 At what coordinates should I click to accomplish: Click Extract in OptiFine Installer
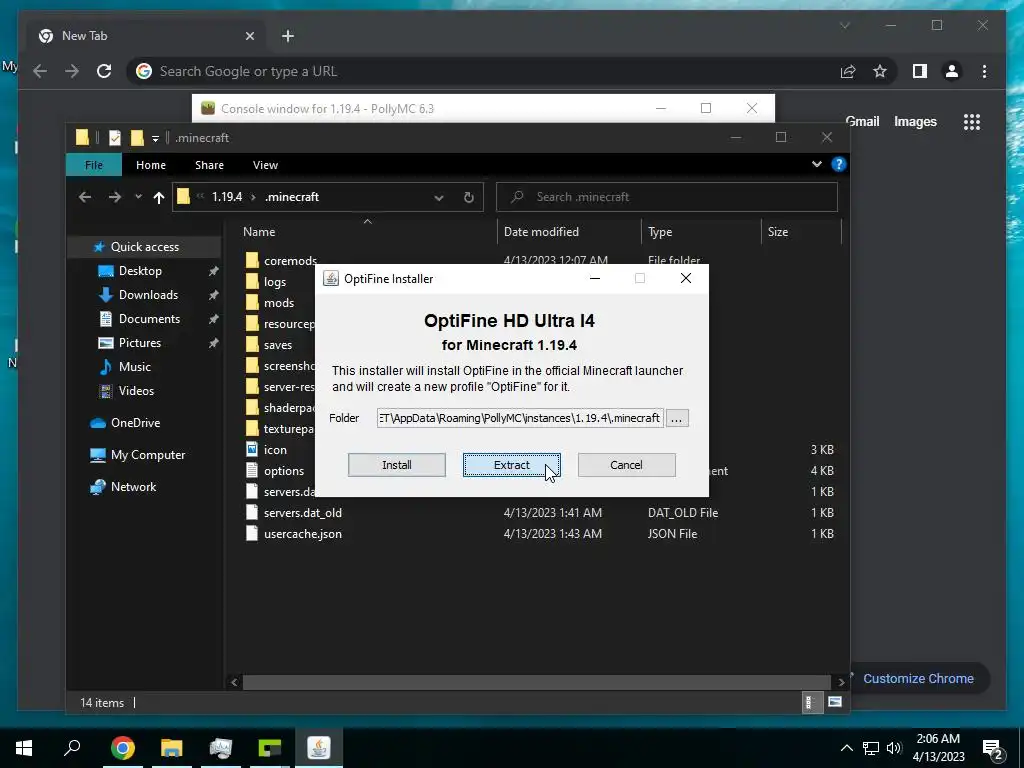(x=511, y=465)
